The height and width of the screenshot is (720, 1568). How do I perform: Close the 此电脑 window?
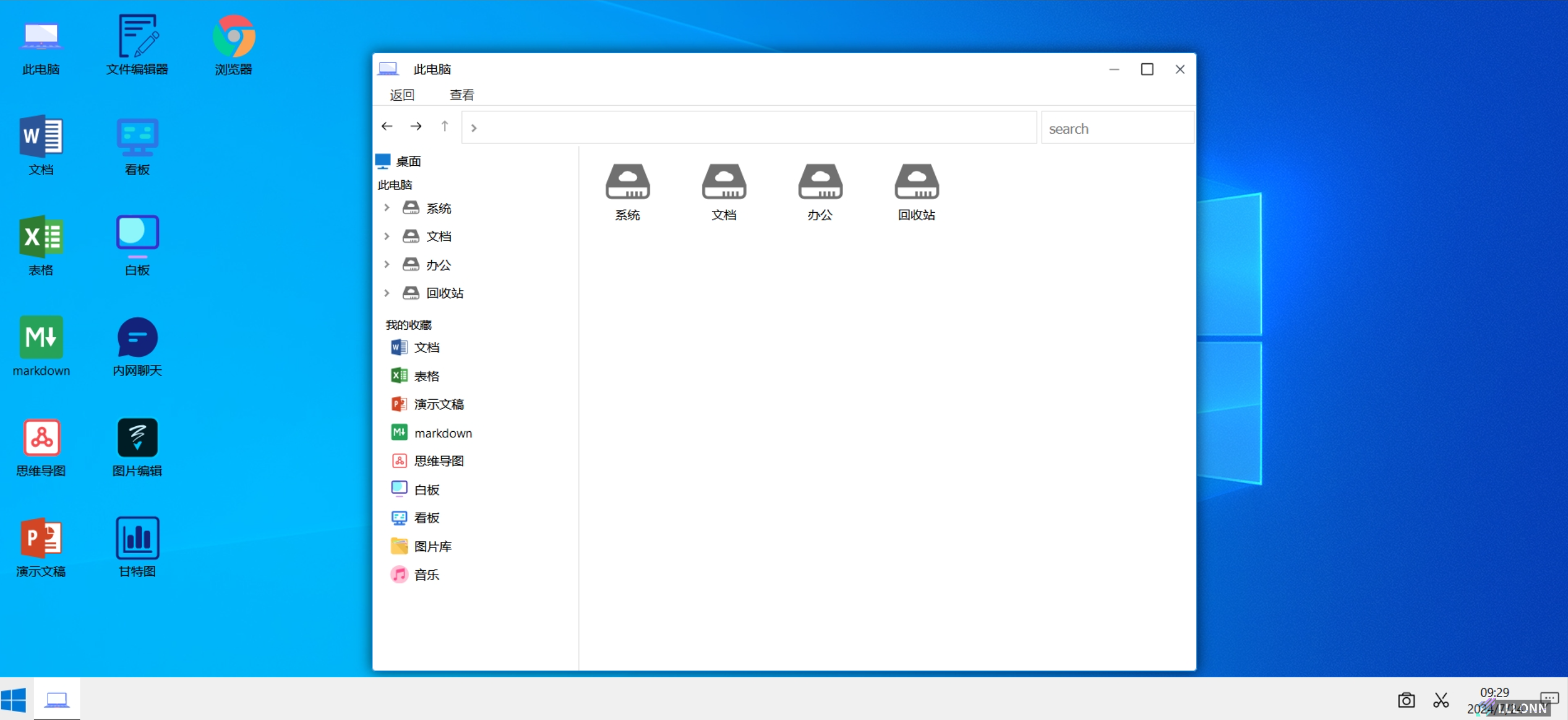(1180, 69)
